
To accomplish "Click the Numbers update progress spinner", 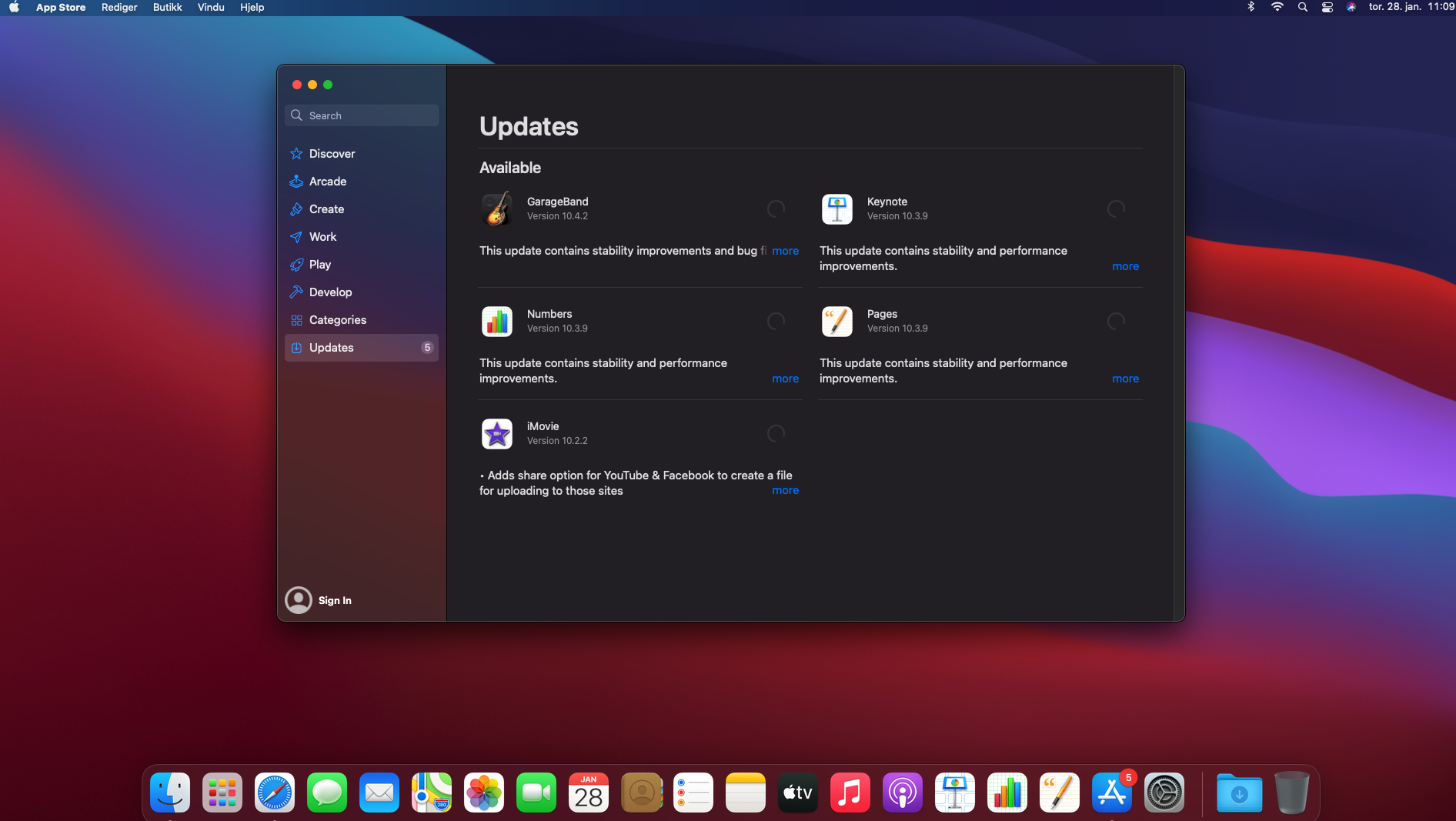I will coord(776,321).
